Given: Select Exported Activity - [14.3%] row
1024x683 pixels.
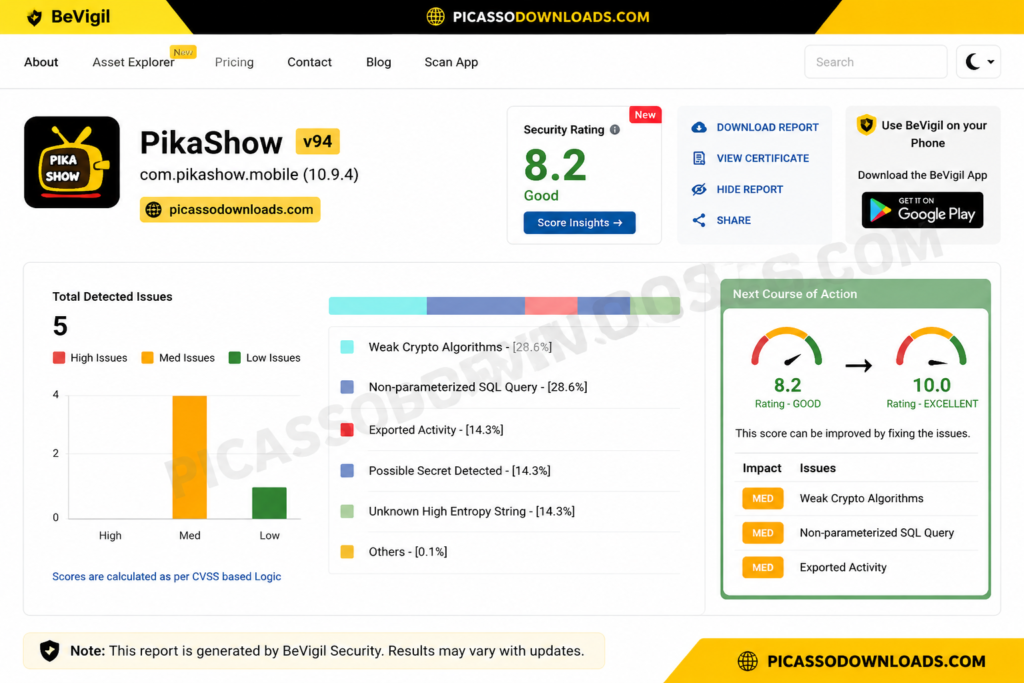Looking at the screenshot, I should (x=504, y=430).
